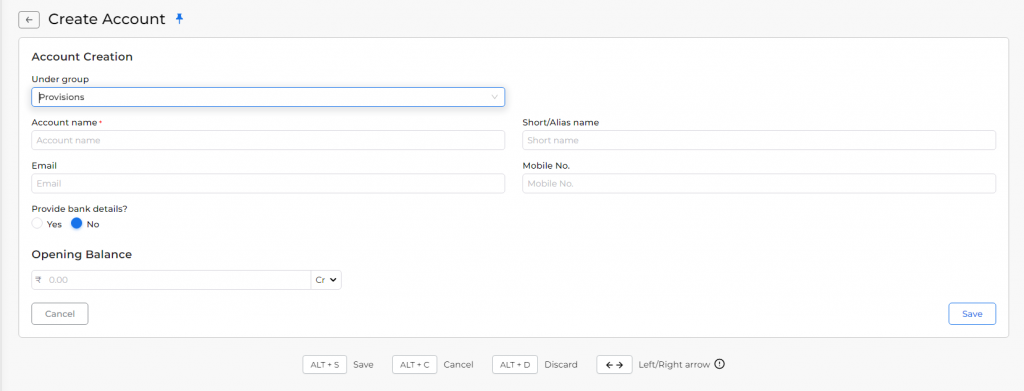Image resolution: width=1024 pixels, height=391 pixels.
Task: Click the Opening Balance amount field
Action: [x=178, y=280]
